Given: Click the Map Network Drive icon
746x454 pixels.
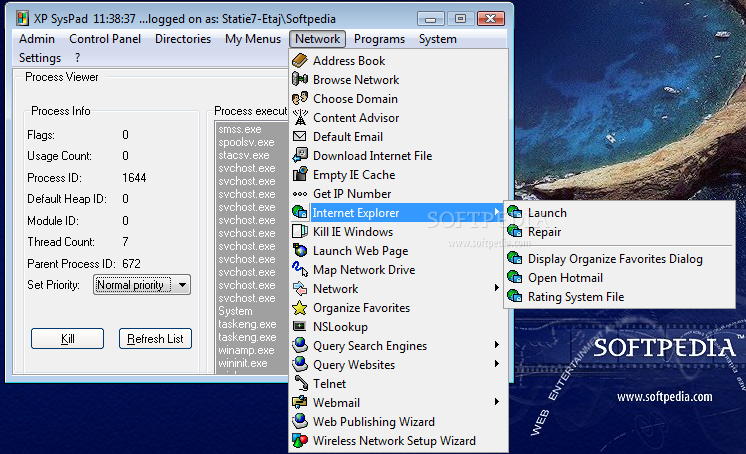Looking at the screenshot, I should (300, 269).
